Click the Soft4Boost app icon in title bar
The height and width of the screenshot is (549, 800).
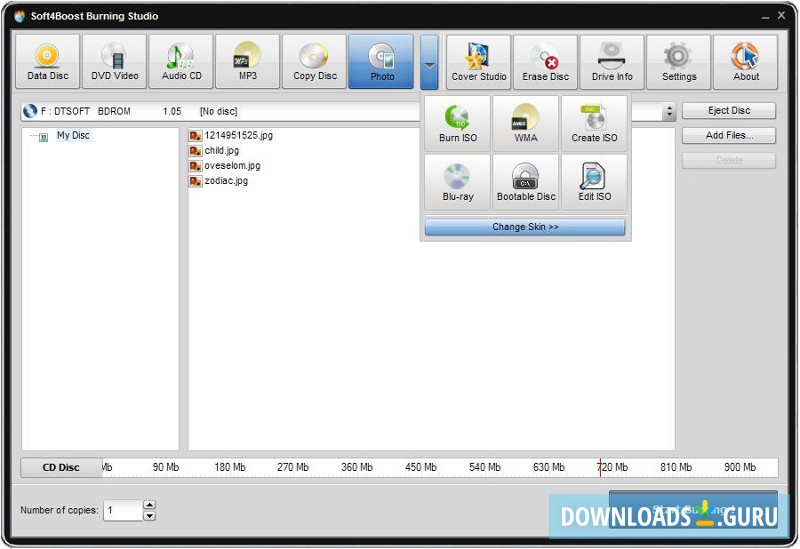pyautogui.click(x=19, y=16)
